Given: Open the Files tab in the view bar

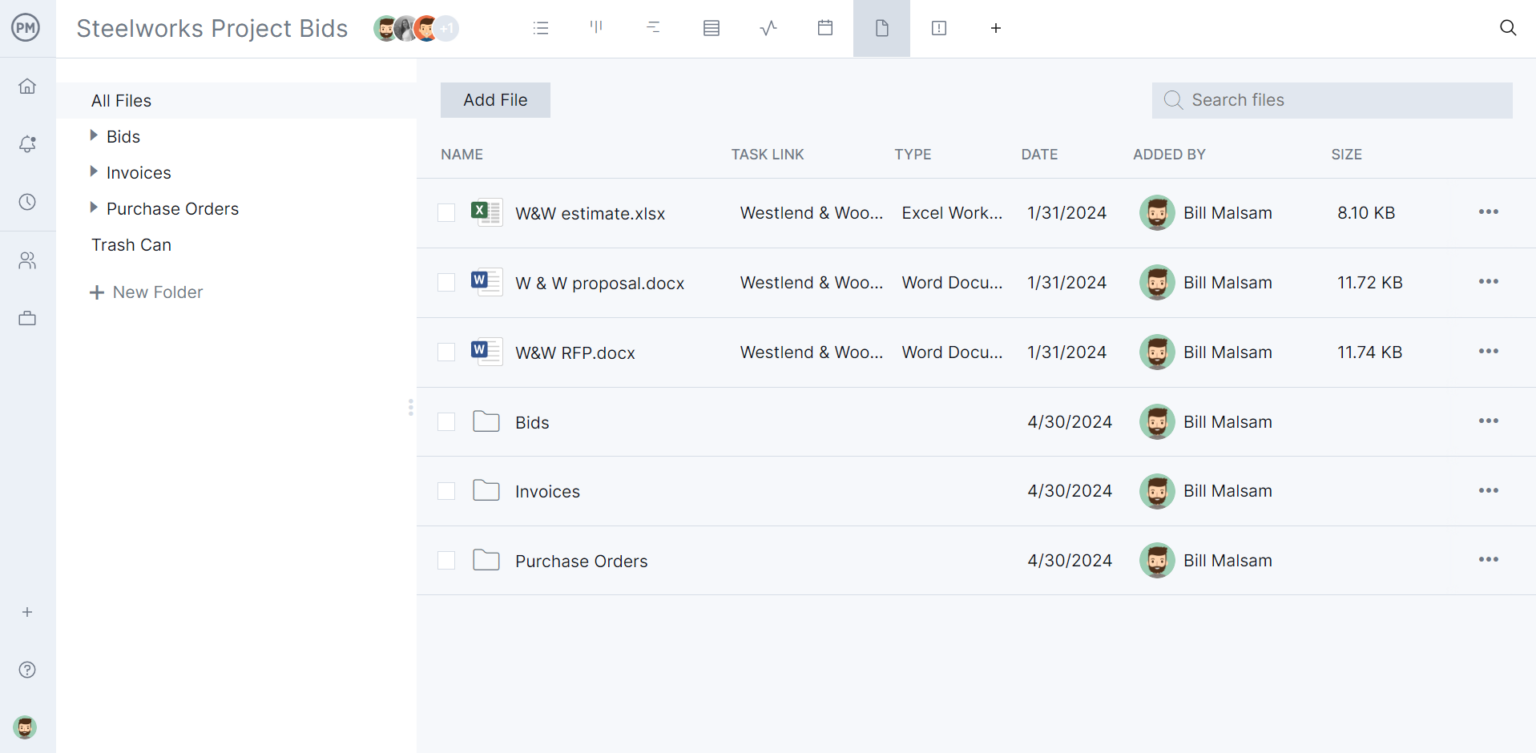Looking at the screenshot, I should [x=881, y=28].
